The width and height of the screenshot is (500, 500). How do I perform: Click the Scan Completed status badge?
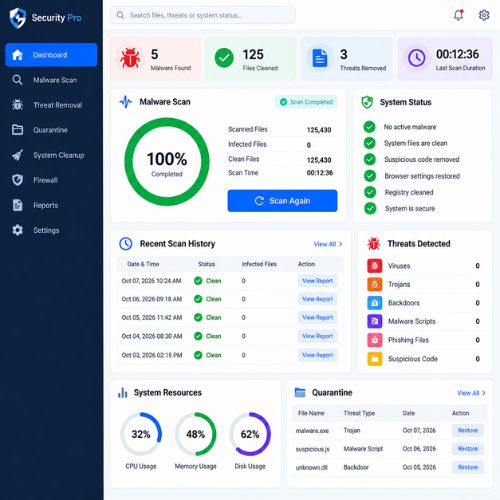pos(306,102)
